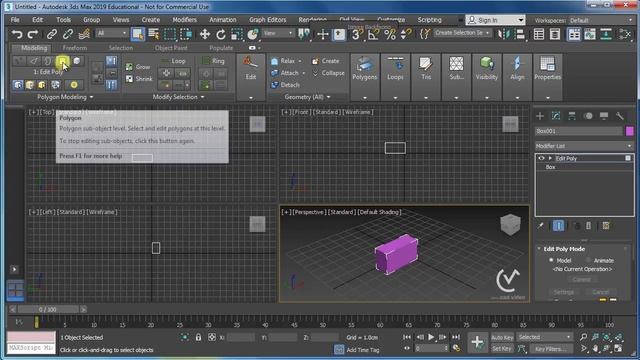
Task: Click the Angle Snap toggle icon
Action: pos(373,34)
